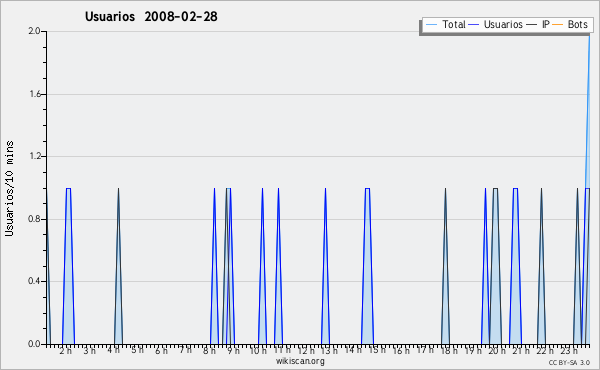Screen dimensions: 600x370
Task: Click the wikiscan.org label
Action: (300, 361)
